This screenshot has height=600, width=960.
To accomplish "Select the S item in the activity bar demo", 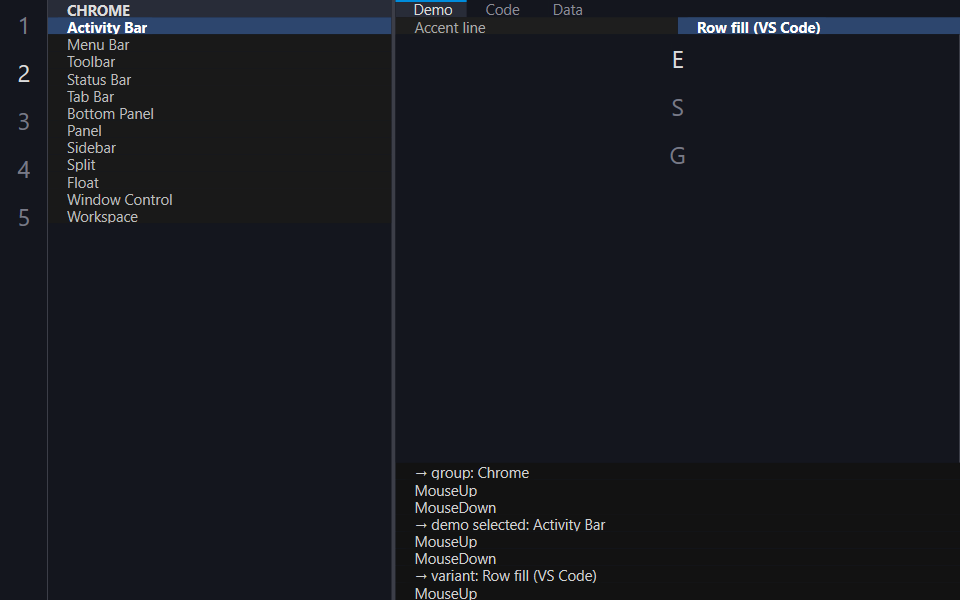I will (677, 108).
